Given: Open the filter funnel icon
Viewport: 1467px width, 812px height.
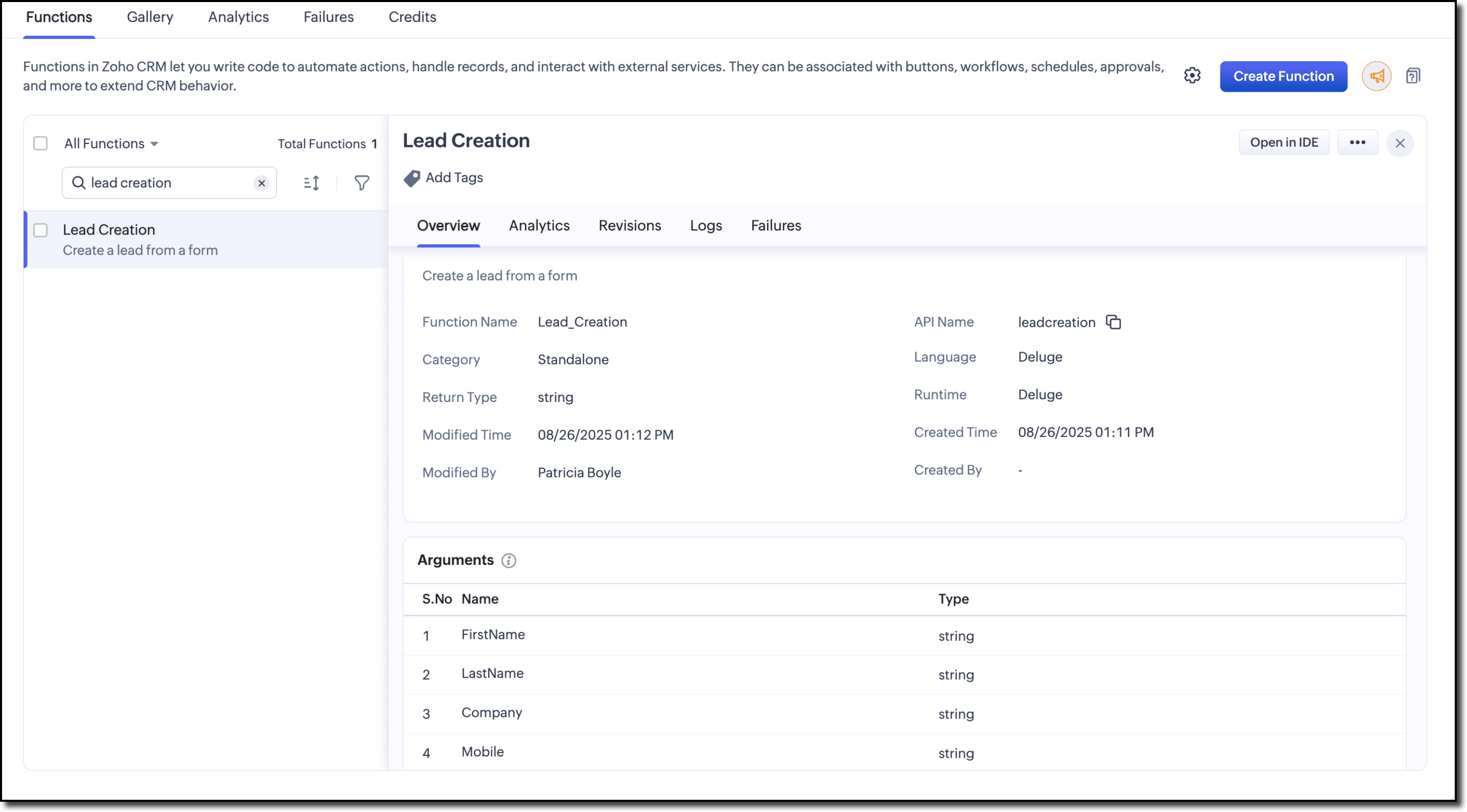Looking at the screenshot, I should (x=362, y=183).
